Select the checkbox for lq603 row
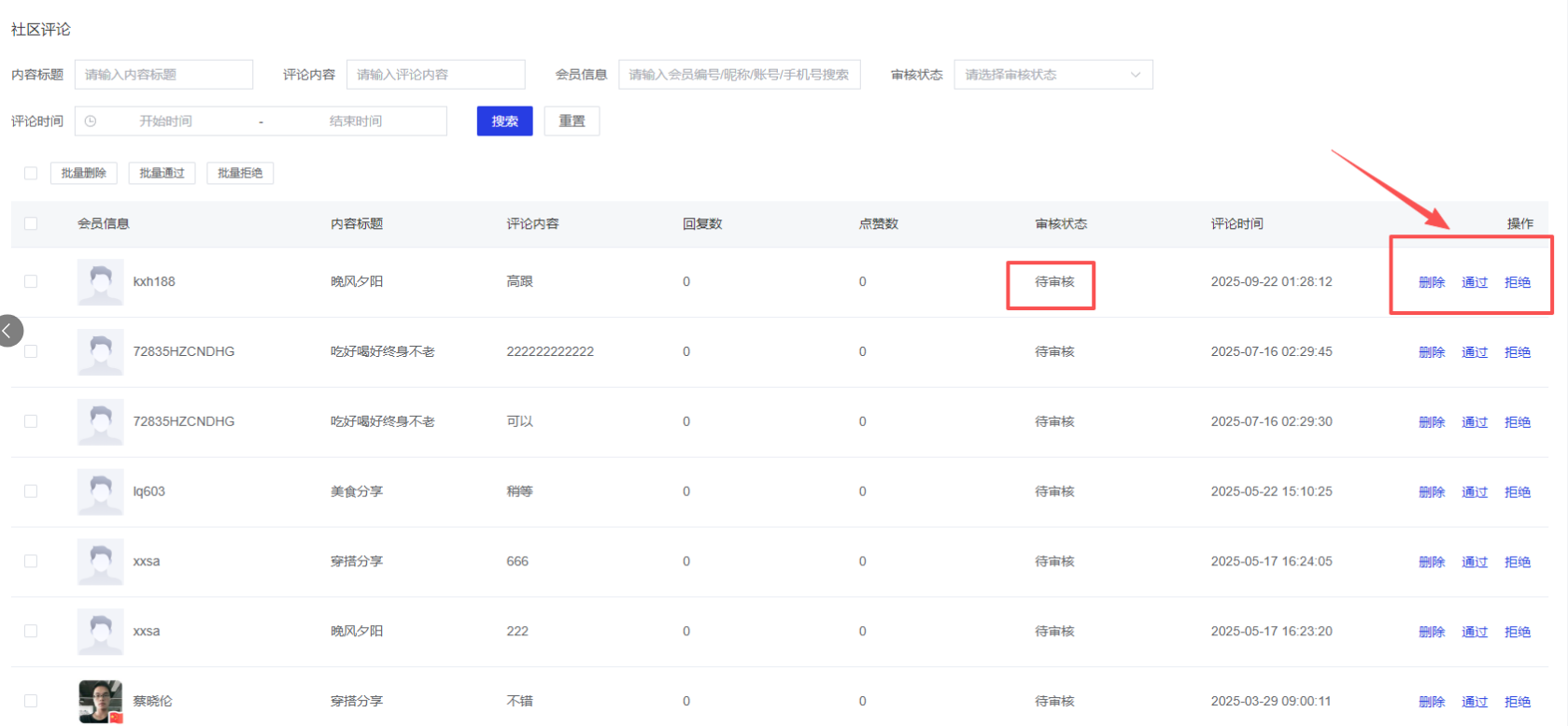 coord(31,491)
